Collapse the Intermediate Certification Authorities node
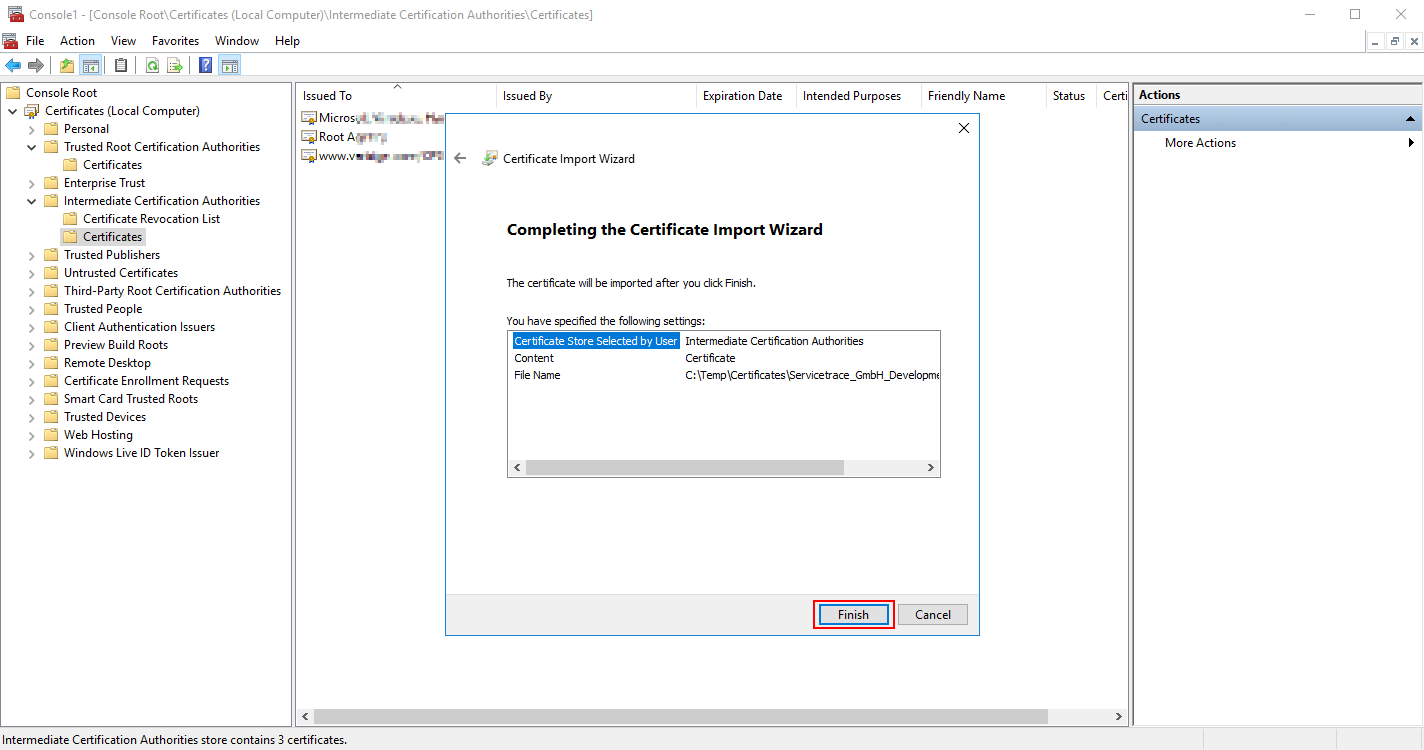 coord(31,200)
